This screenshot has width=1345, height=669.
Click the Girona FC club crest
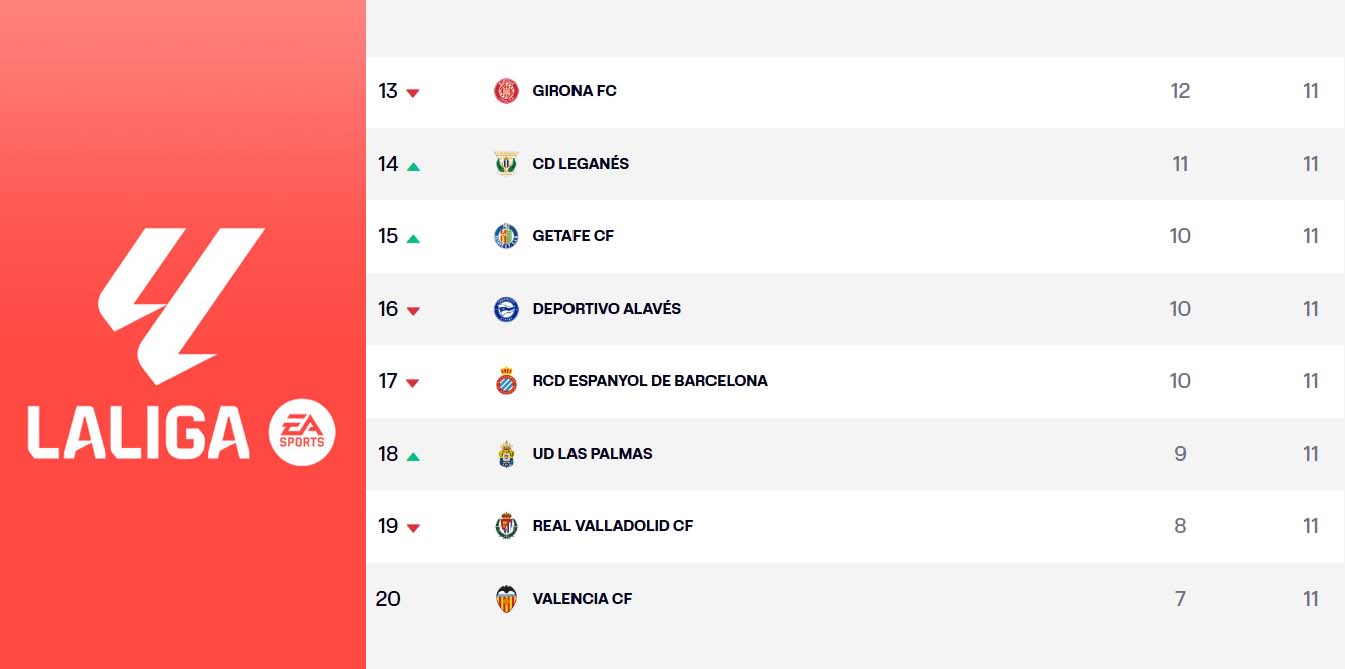[x=507, y=91]
